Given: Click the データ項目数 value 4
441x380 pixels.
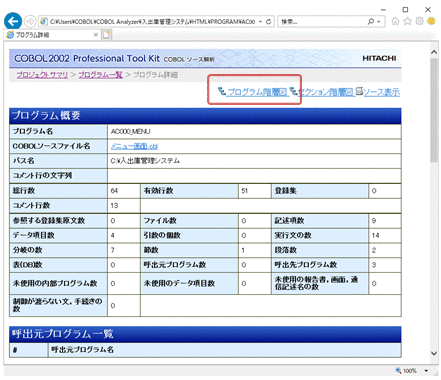Looking at the screenshot, I should coord(113,235).
